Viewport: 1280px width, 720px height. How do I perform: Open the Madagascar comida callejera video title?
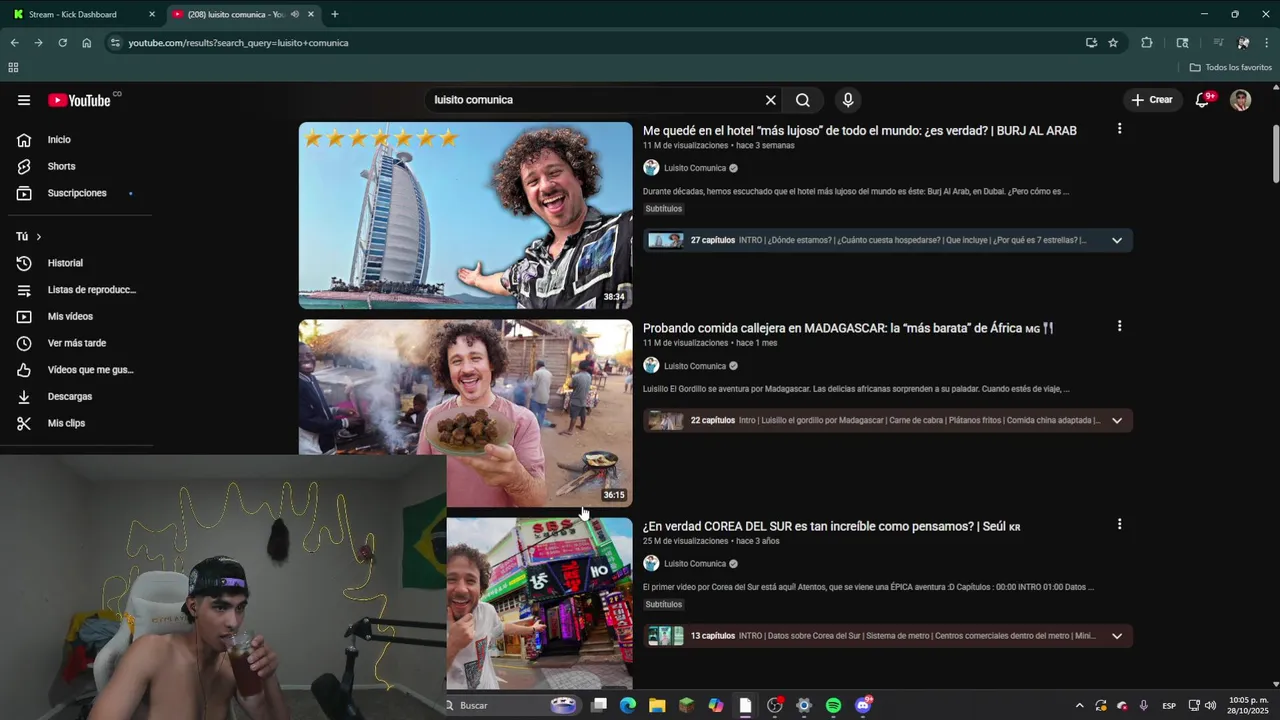point(848,328)
